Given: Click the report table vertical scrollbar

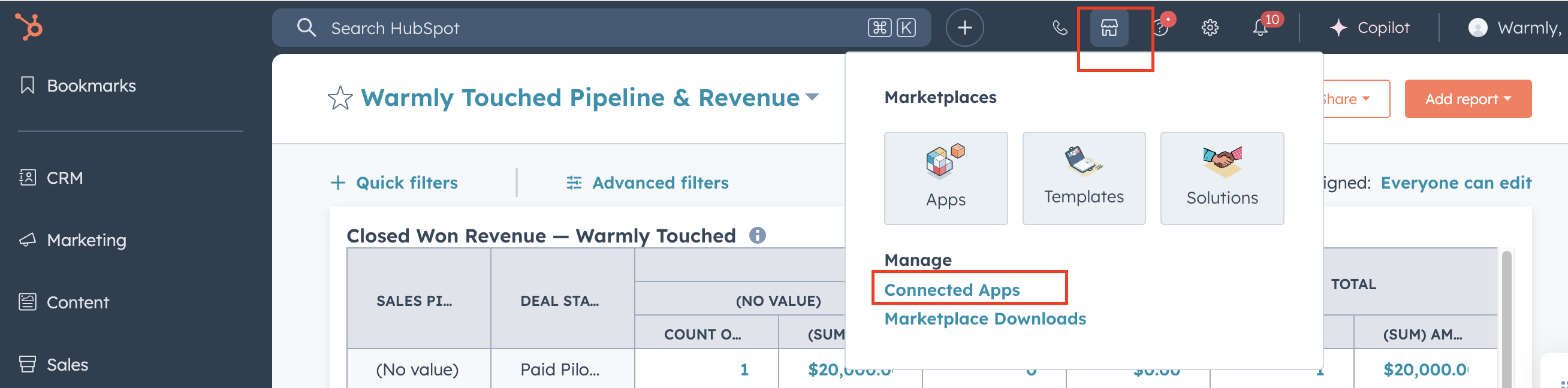Looking at the screenshot, I should (x=1506, y=316).
